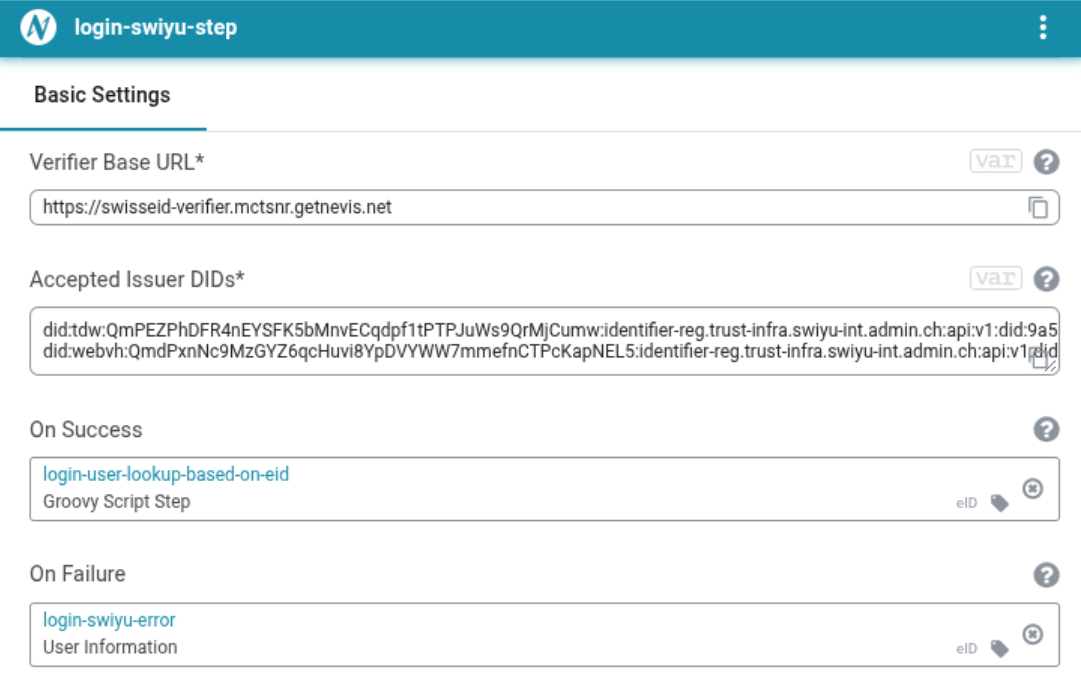Click into the Verifier Base URL field
This screenshot has height=683, width=1081.
click(531, 207)
